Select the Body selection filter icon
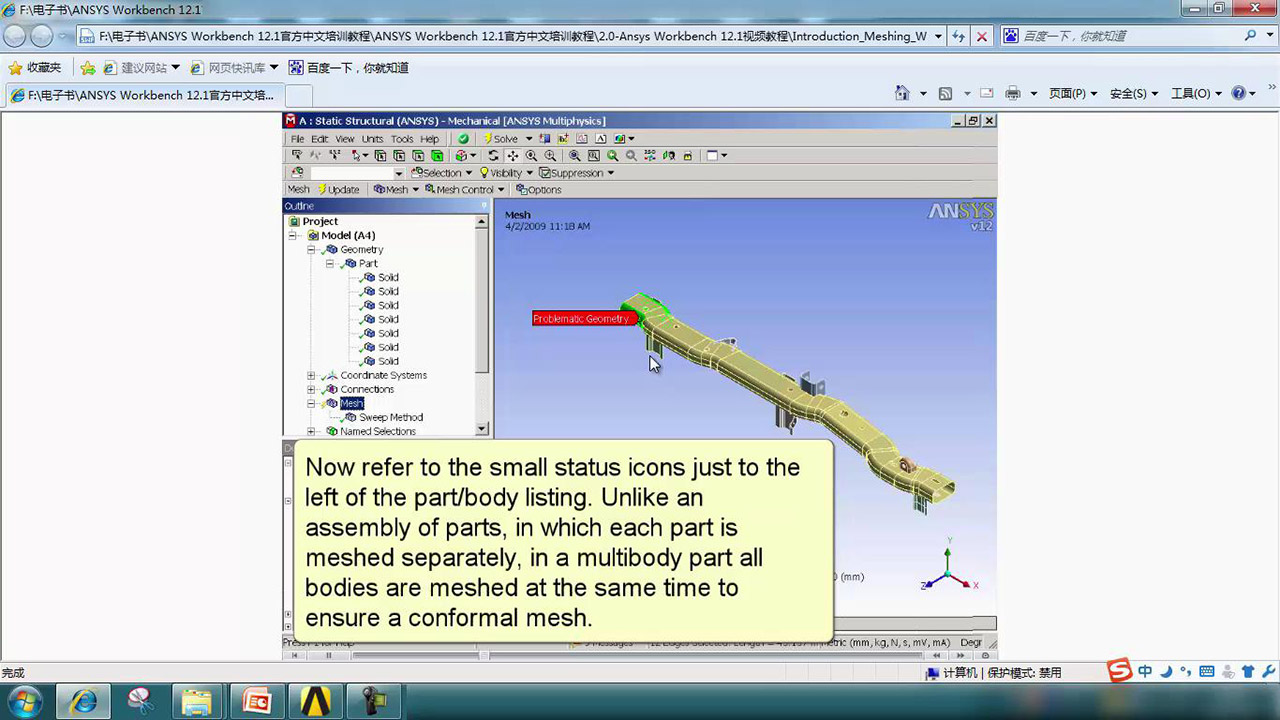The image size is (1280, 720). pyautogui.click(x=437, y=156)
